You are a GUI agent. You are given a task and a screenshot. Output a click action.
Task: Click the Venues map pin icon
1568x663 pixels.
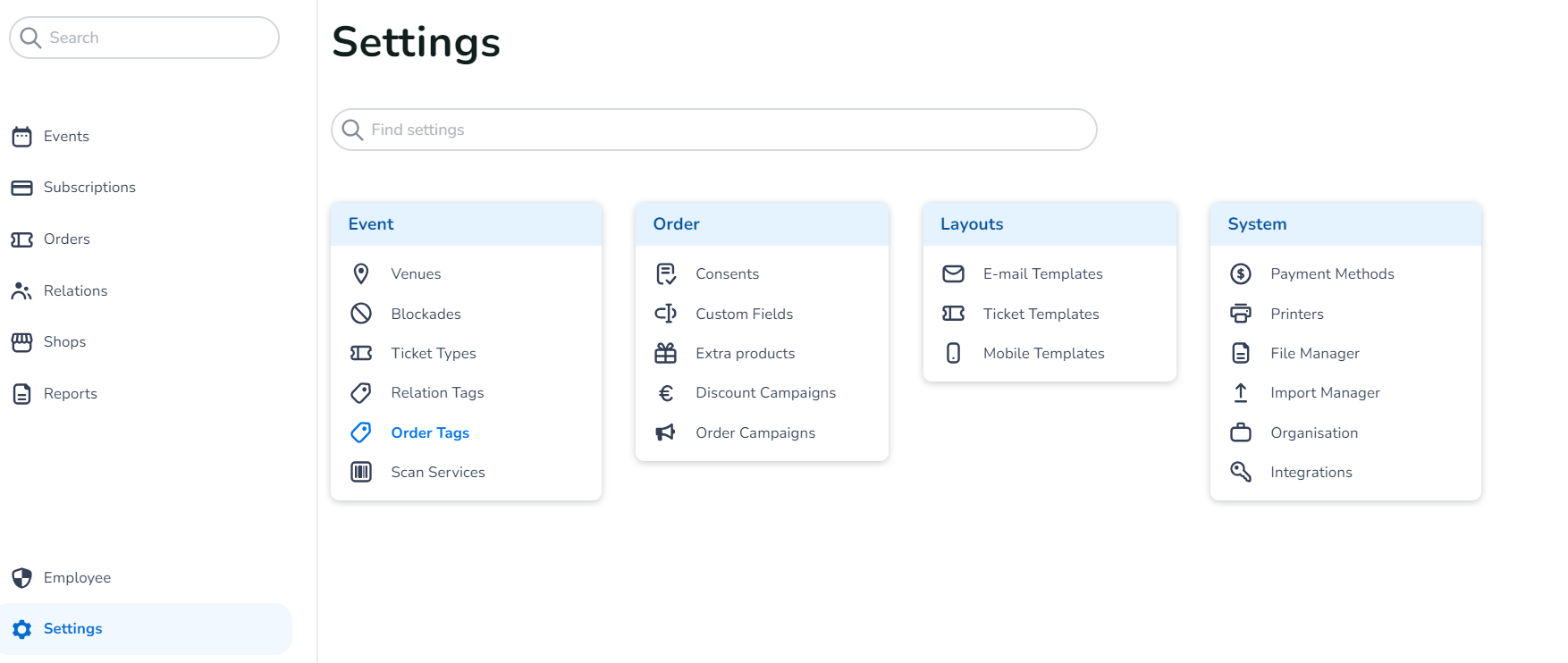[x=361, y=273]
